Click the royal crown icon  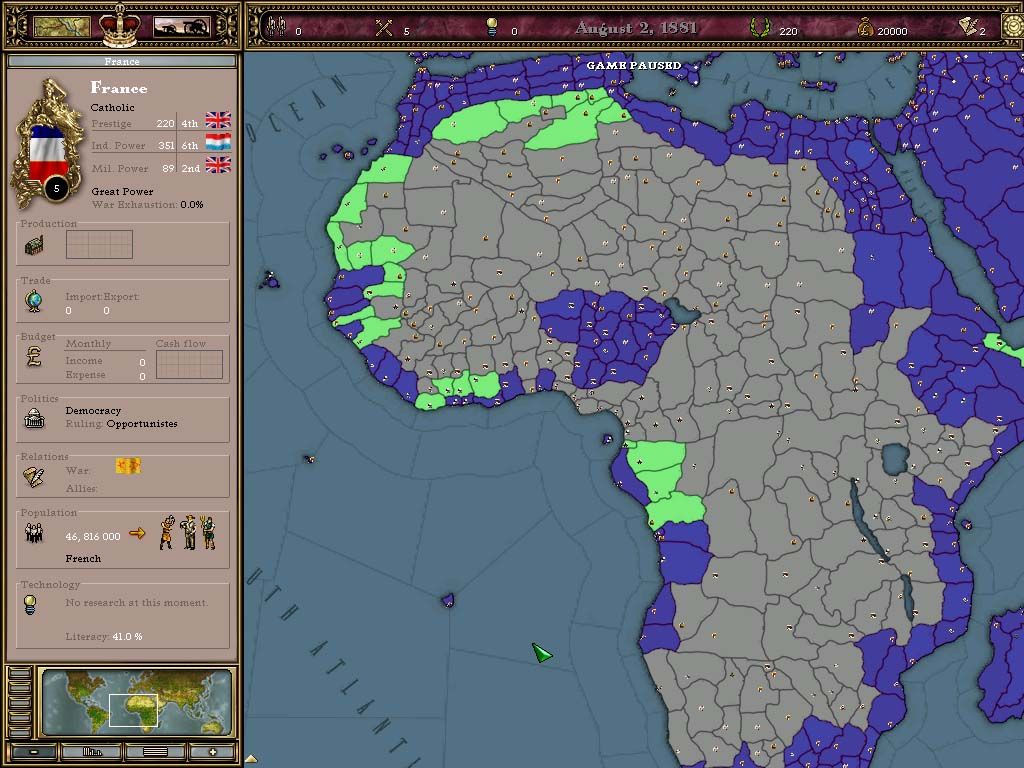[x=120, y=25]
